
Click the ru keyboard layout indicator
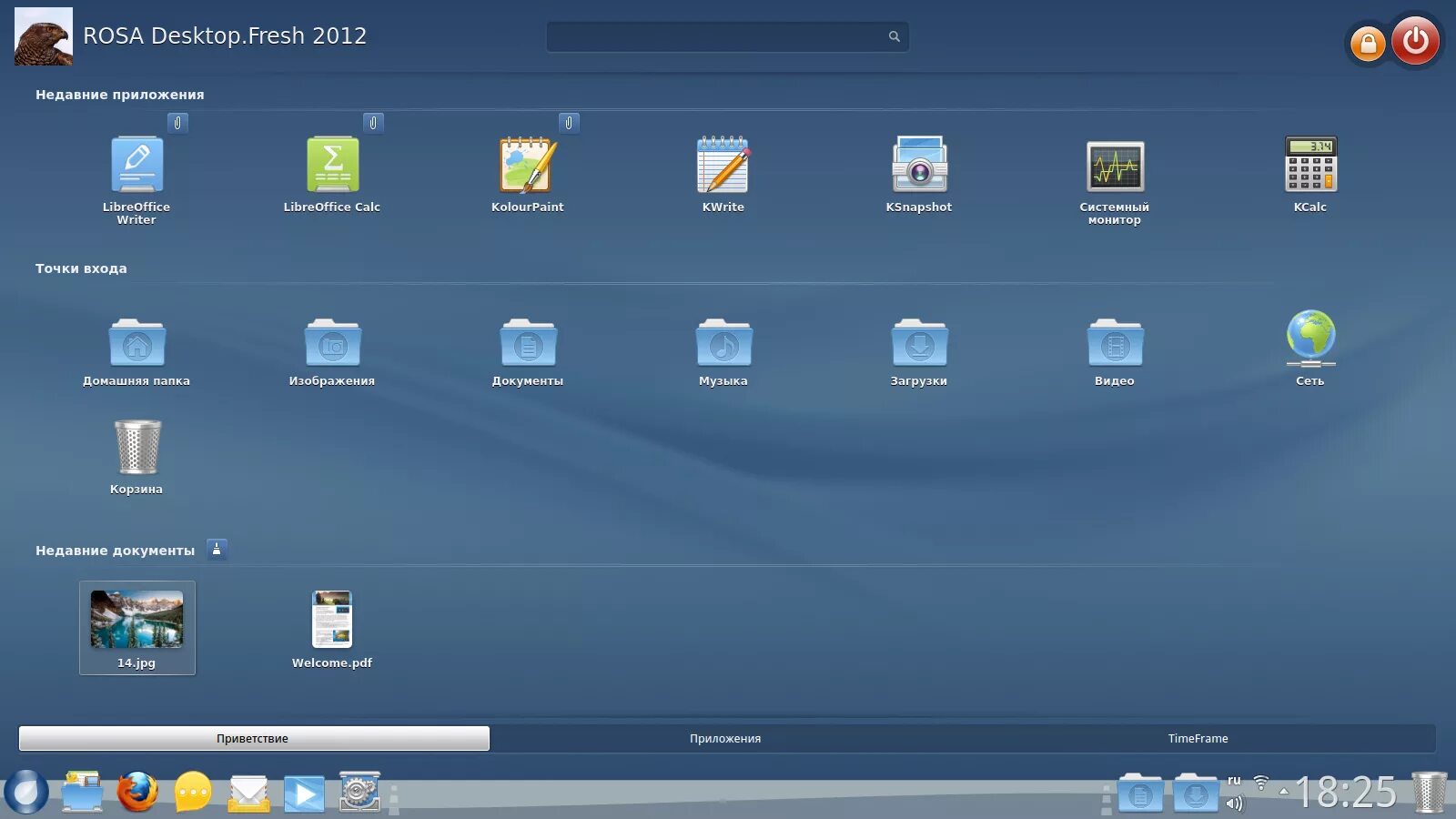(1234, 781)
